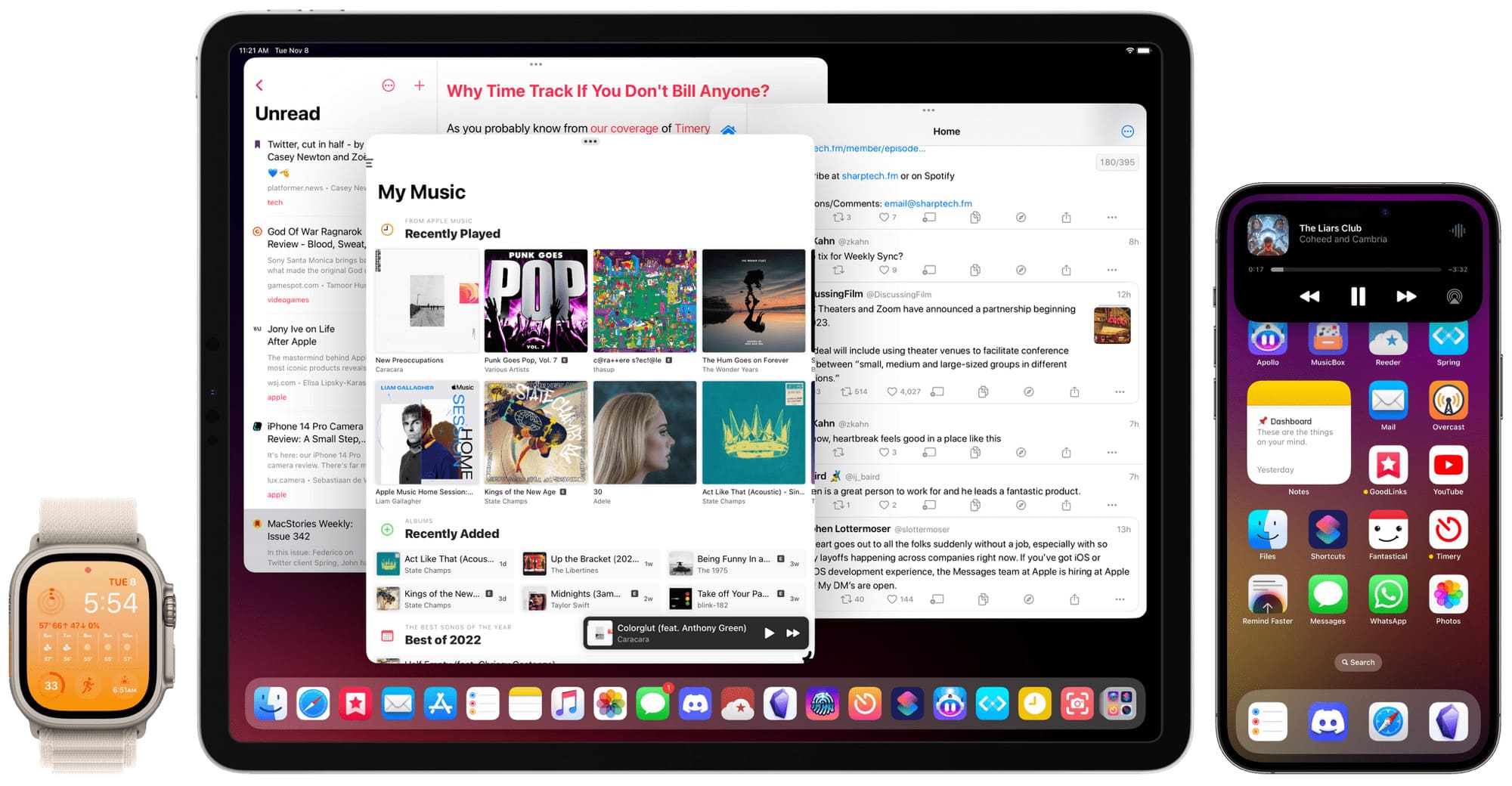
Task: Retweet the DiscussingFilm tweet showing 514
Action: tap(854, 391)
